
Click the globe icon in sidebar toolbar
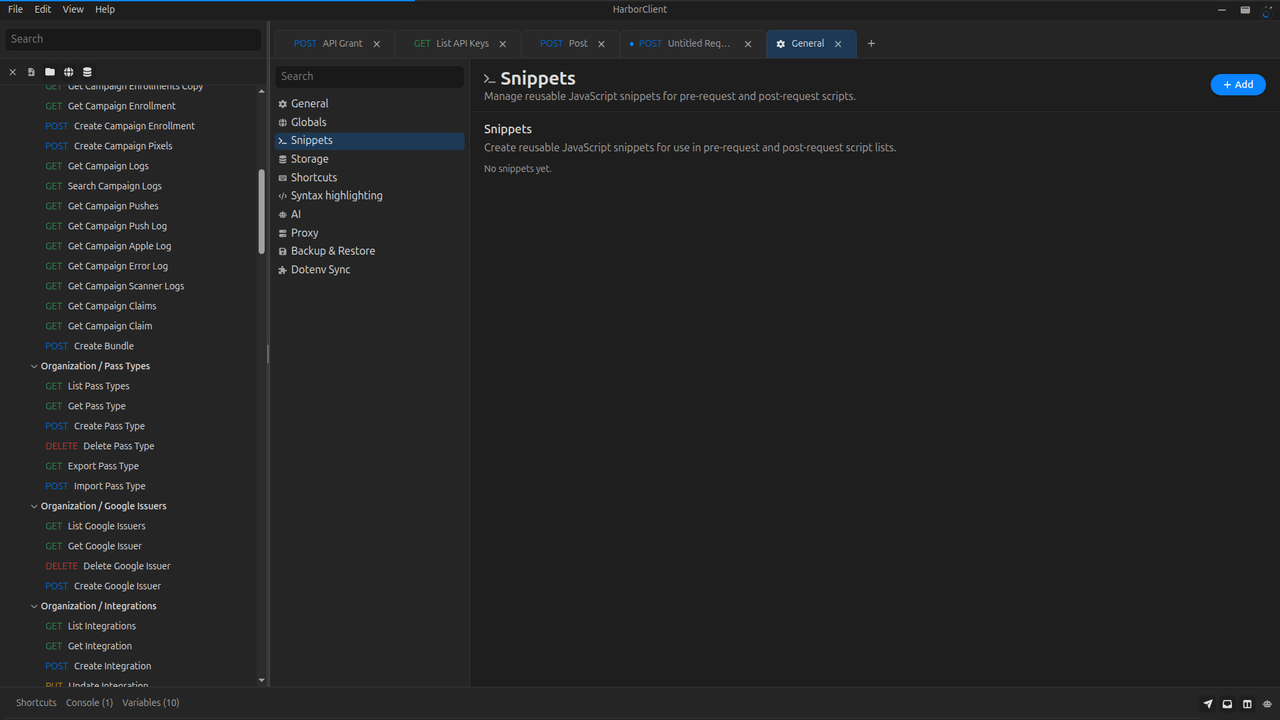point(68,72)
